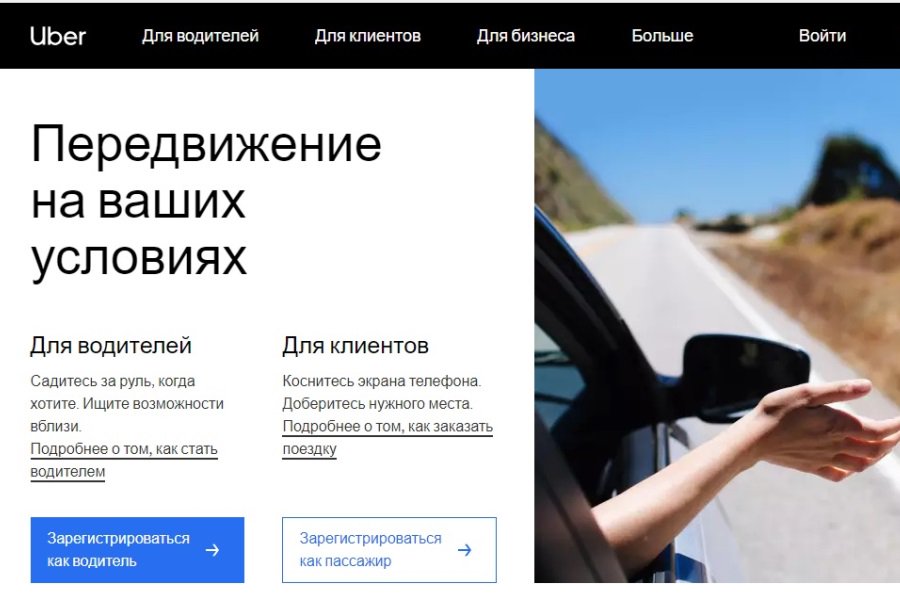900x600 pixels.
Task: Open the "Подробнее о том, как заказать поездку" link
Action: click(x=387, y=438)
